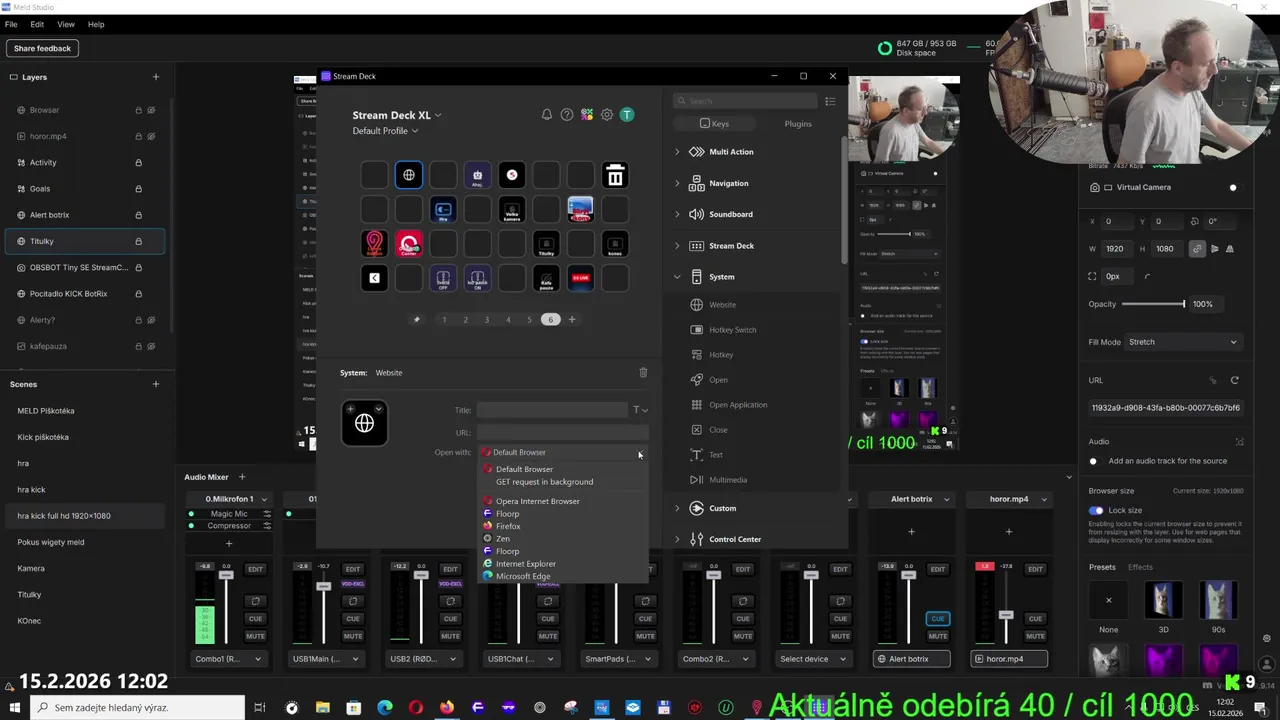The width and height of the screenshot is (1280, 720).
Task: Select GET request in background option
Action: 544,482
